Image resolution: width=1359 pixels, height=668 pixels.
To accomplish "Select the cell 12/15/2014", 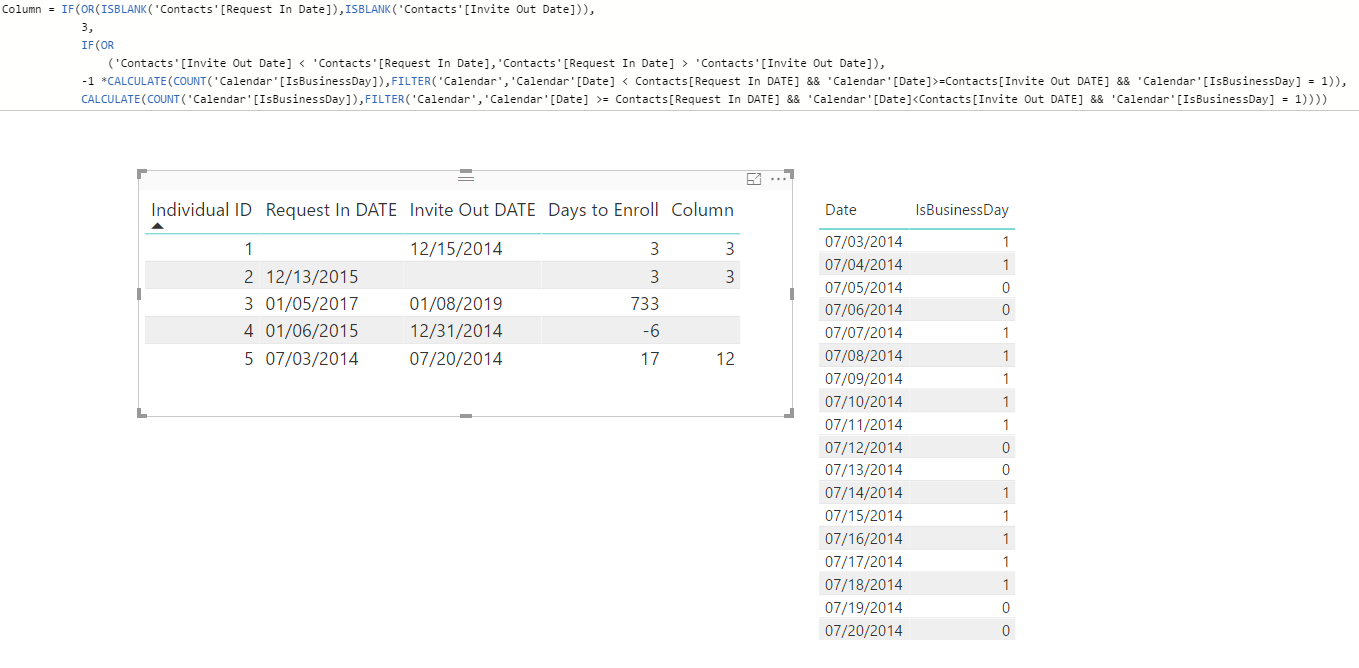I will [456, 248].
